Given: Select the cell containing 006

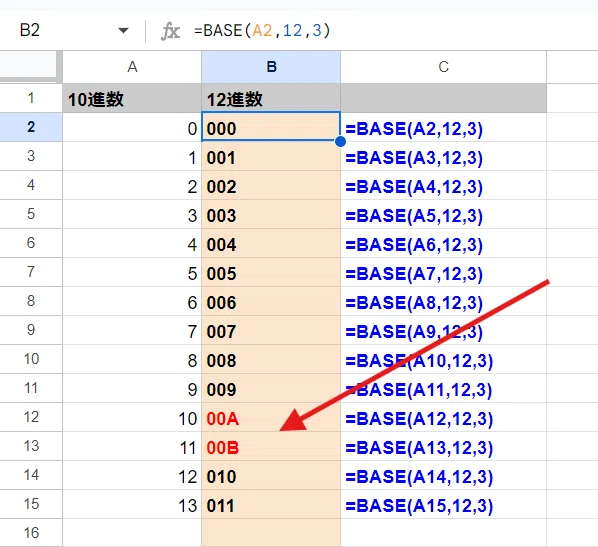Looking at the screenshot, I should [271, 301].
